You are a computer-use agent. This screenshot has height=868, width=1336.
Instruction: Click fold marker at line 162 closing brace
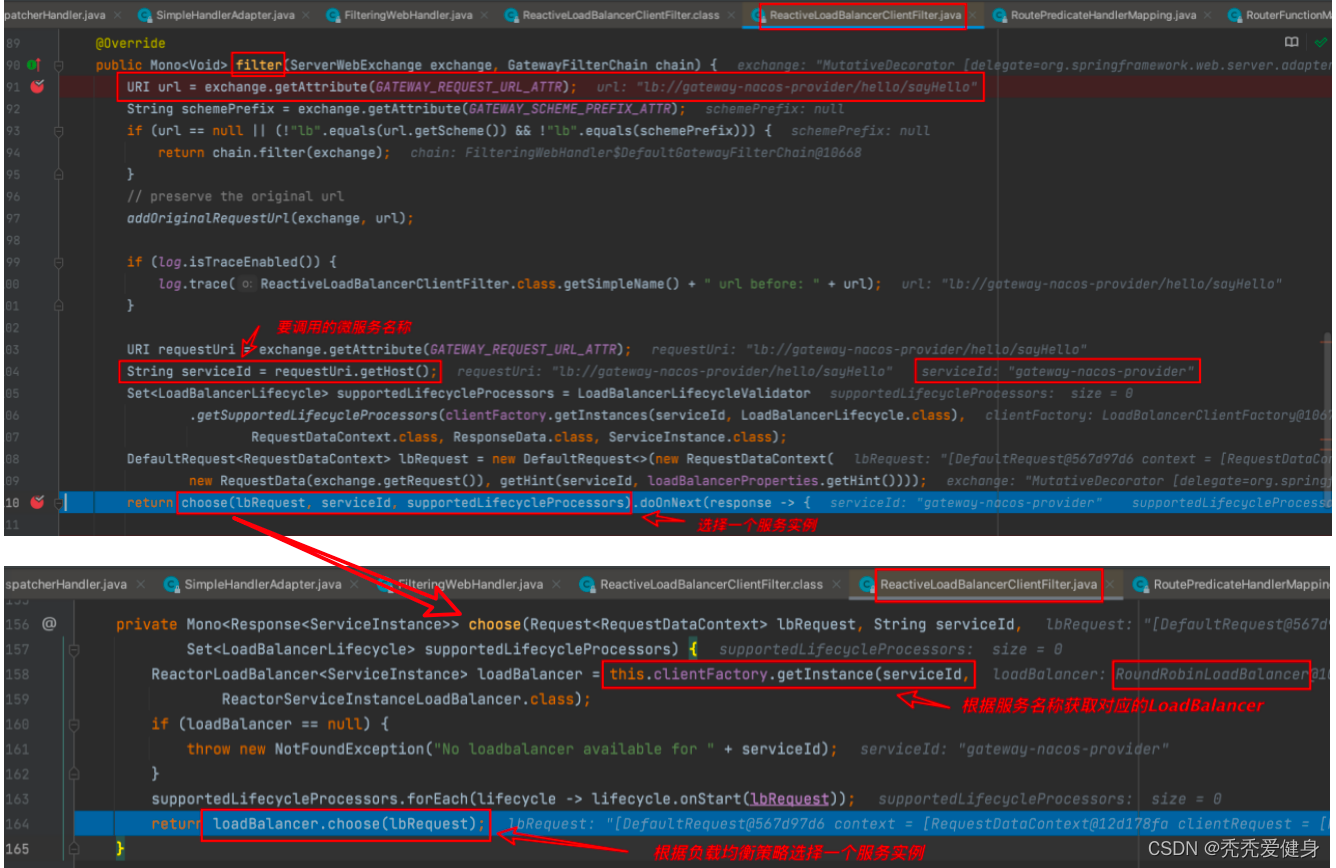(x=74, y=774)
